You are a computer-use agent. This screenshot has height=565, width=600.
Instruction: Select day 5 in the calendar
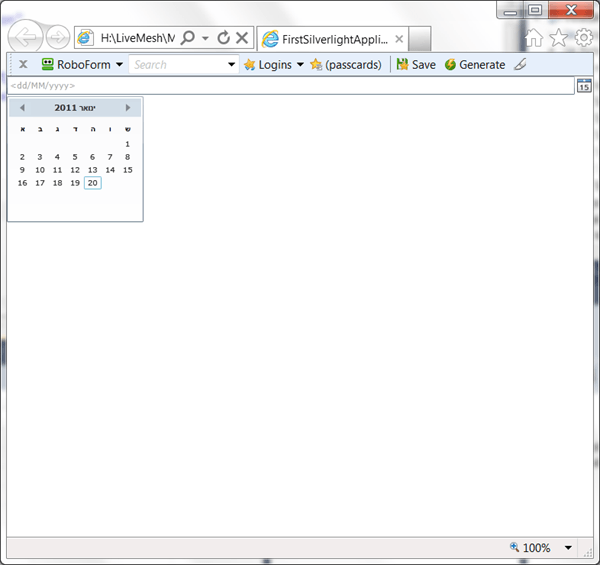pos(75,157)
